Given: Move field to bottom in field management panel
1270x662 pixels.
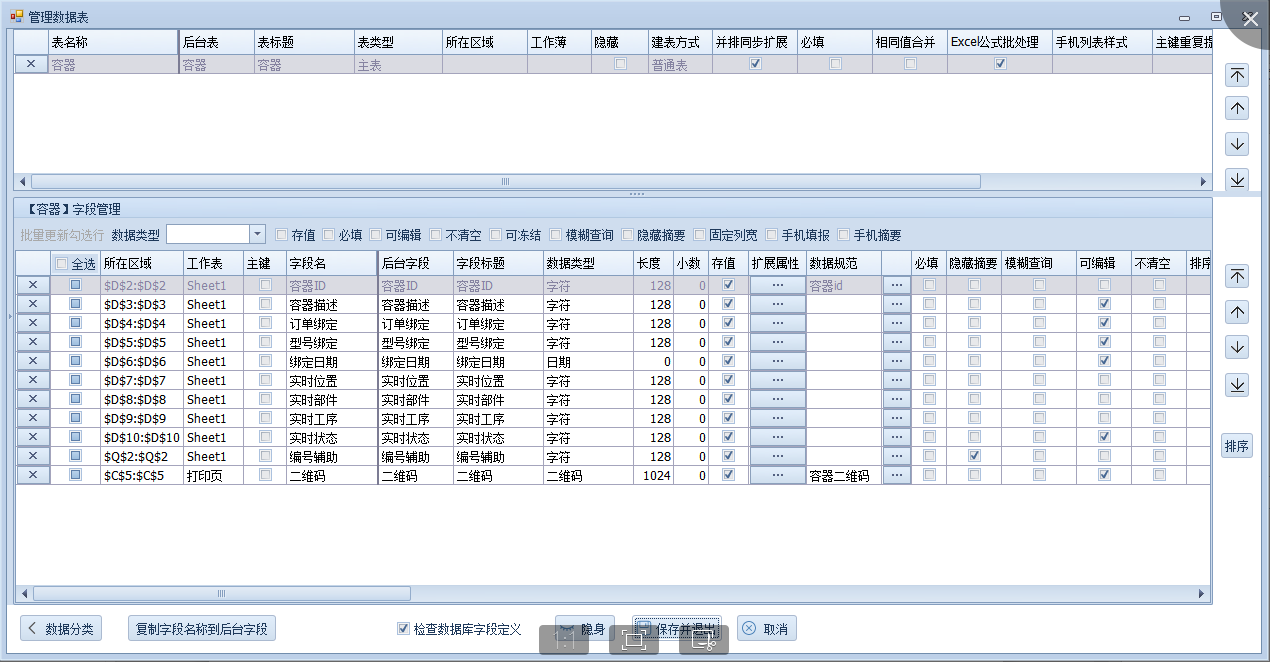Looking at the screenshot, I should [1237, 385].
